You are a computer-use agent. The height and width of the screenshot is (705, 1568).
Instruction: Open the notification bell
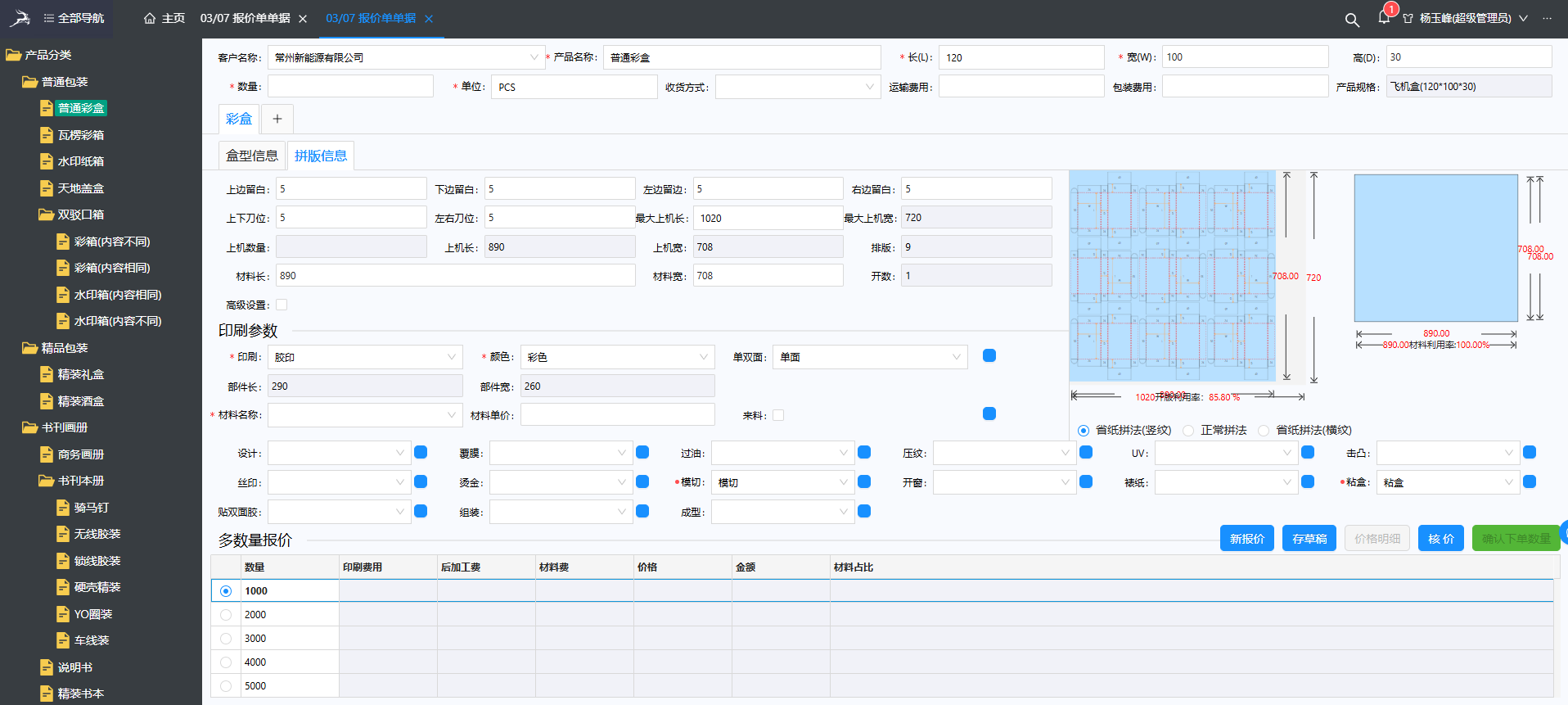1384,18
